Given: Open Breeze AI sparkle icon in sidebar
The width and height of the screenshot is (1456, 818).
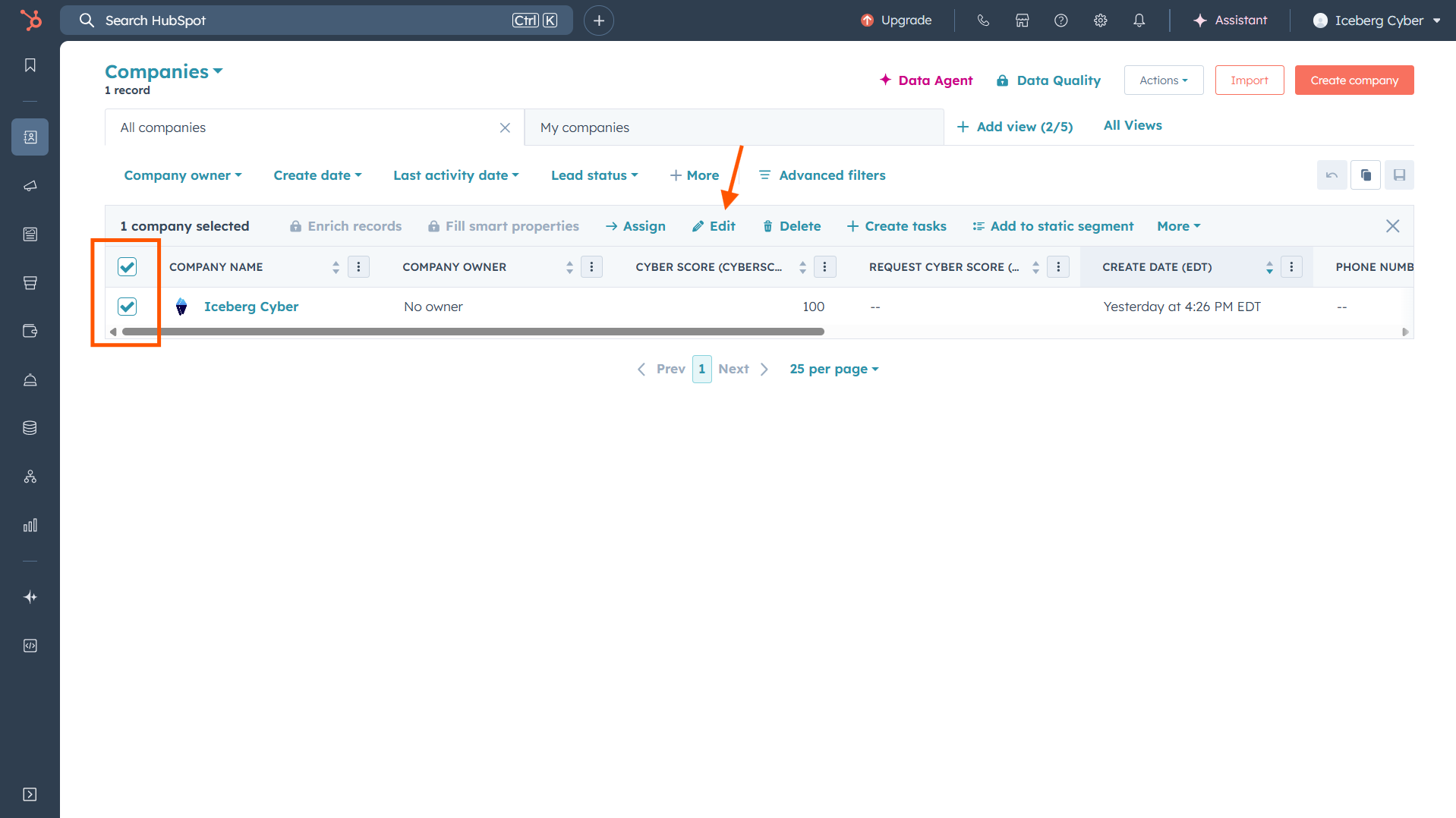Looking at the screenshot, I should [30, 597].
